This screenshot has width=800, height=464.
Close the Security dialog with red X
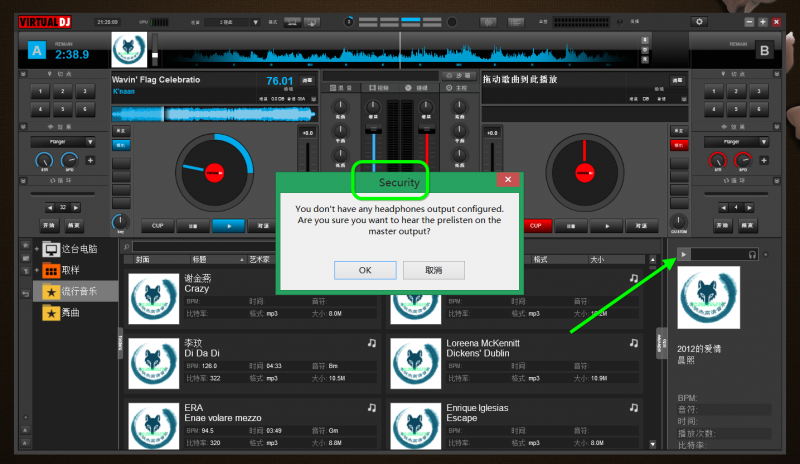pos(508,179)
